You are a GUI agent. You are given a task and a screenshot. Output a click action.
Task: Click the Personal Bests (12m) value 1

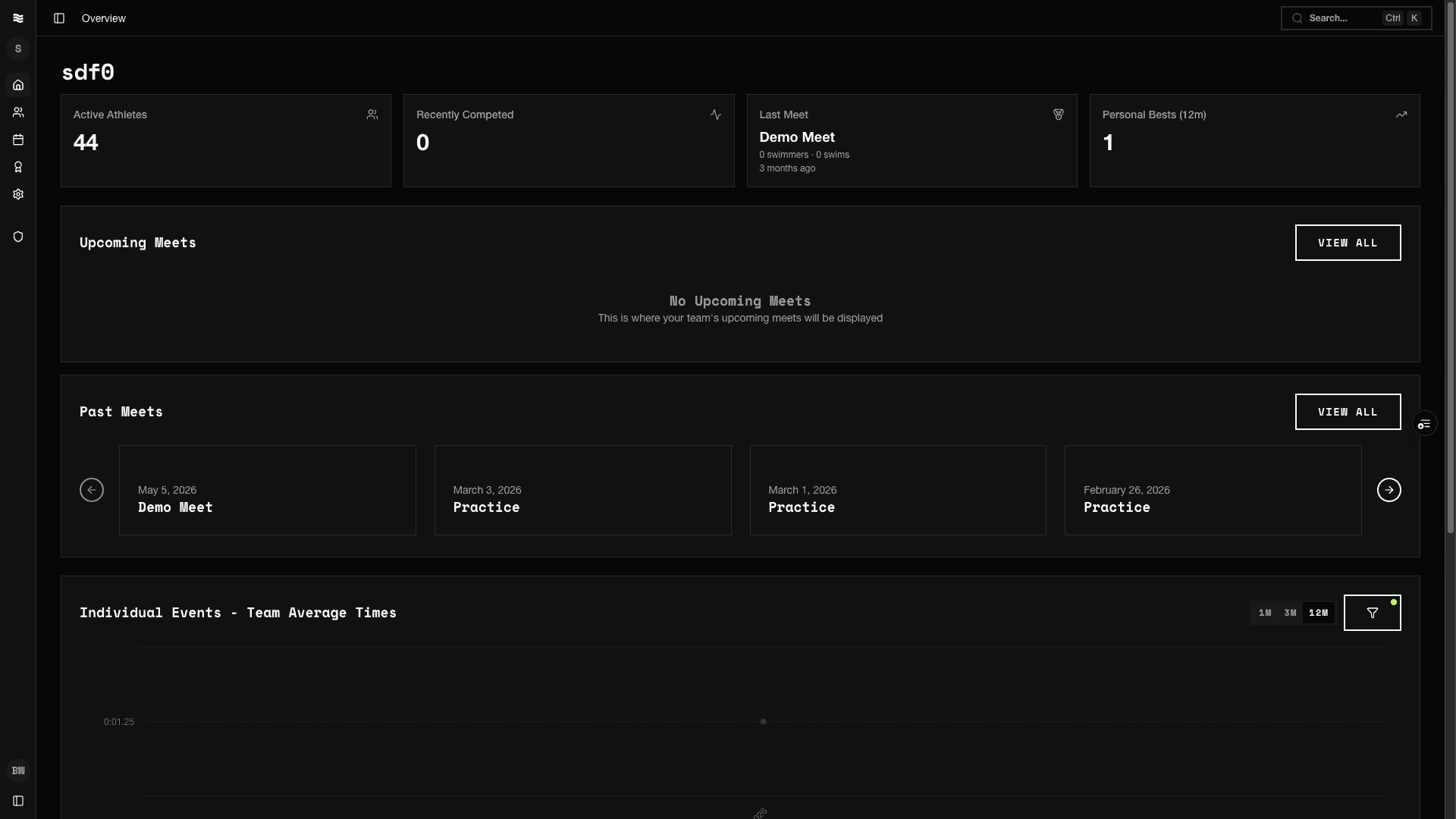tap(1108, 143)
